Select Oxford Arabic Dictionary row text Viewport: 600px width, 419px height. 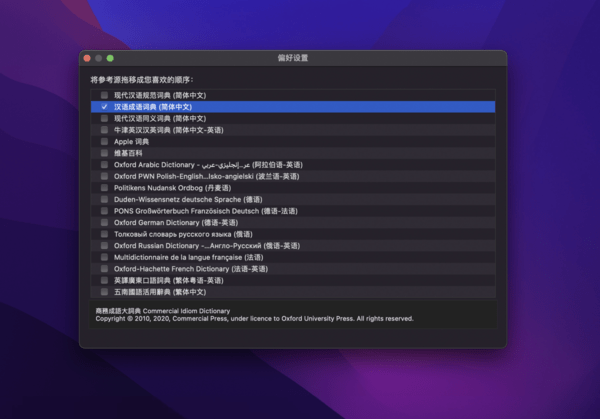pos(208,165)
